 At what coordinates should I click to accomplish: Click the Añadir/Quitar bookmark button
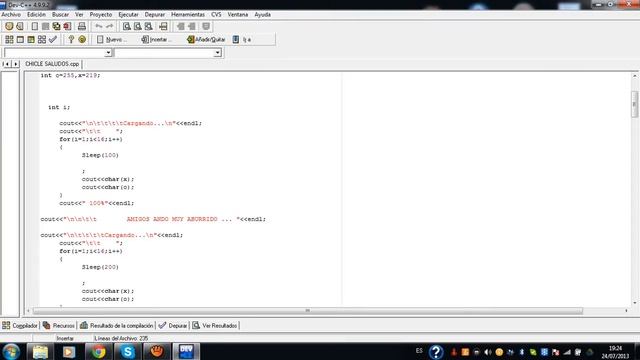(206, 39)
